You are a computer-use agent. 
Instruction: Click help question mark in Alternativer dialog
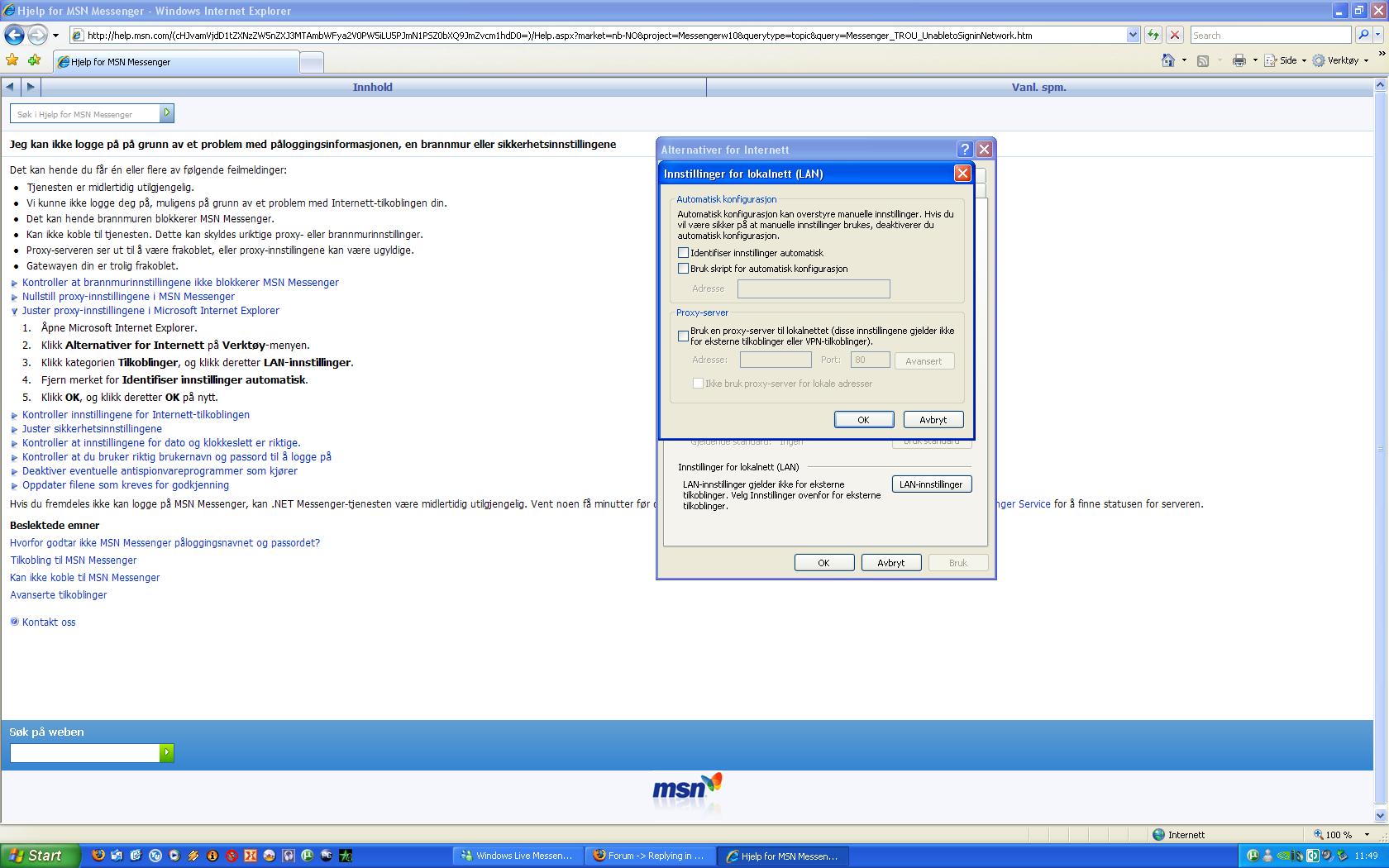[964, 149]
